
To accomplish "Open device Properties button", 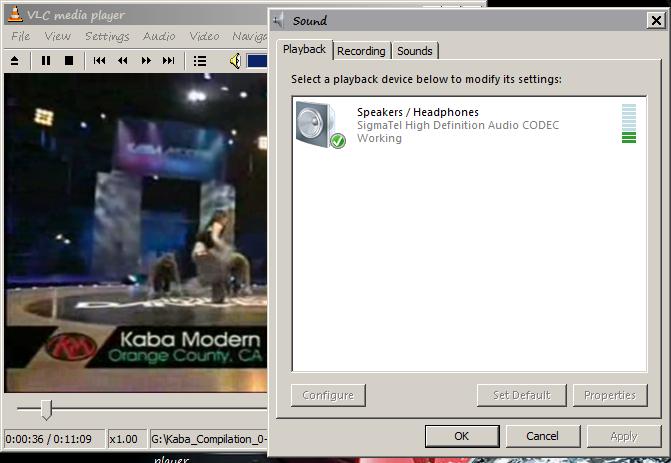I will click(610, 395).
